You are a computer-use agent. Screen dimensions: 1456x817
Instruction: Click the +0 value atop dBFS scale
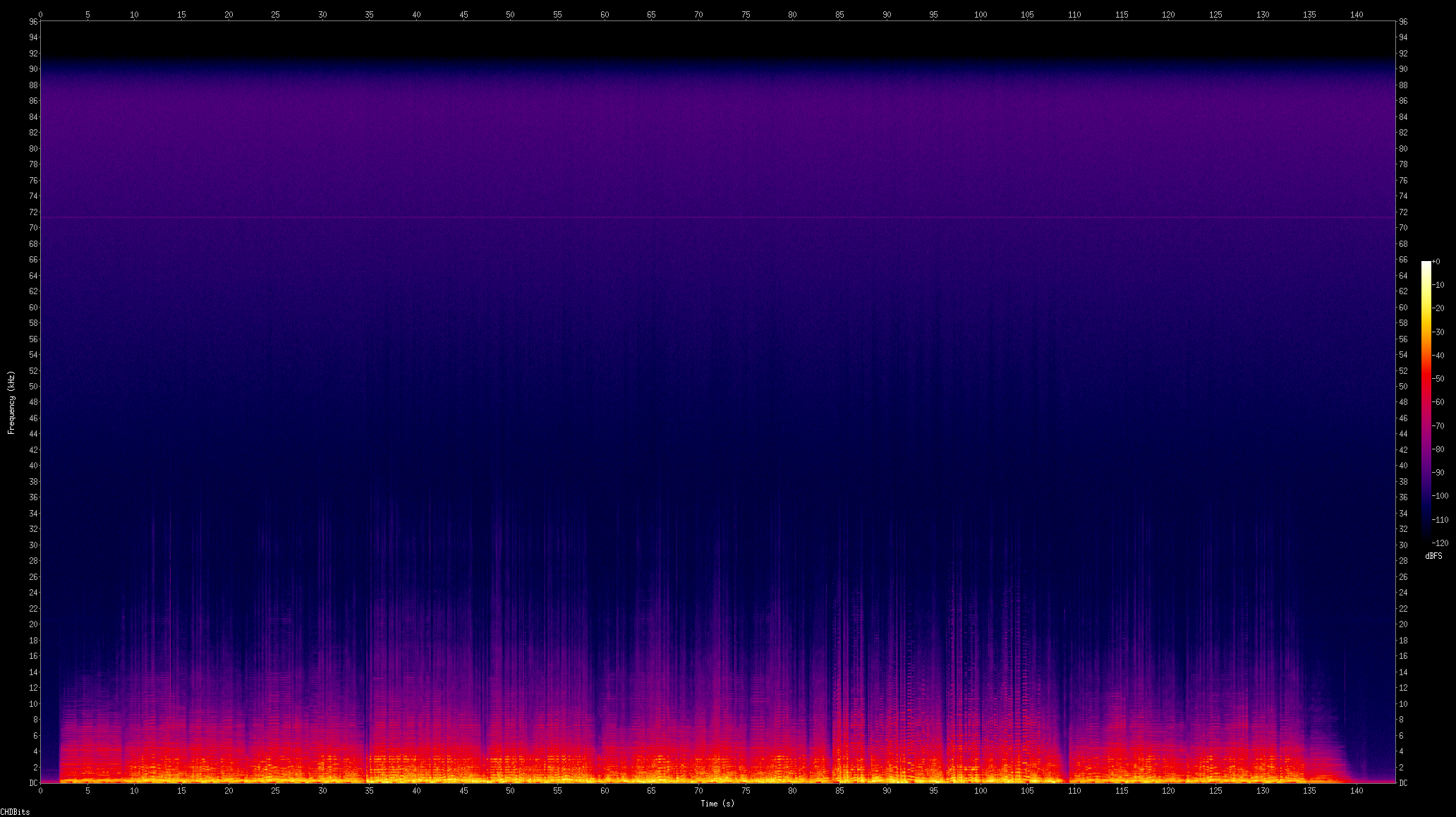1436,262
